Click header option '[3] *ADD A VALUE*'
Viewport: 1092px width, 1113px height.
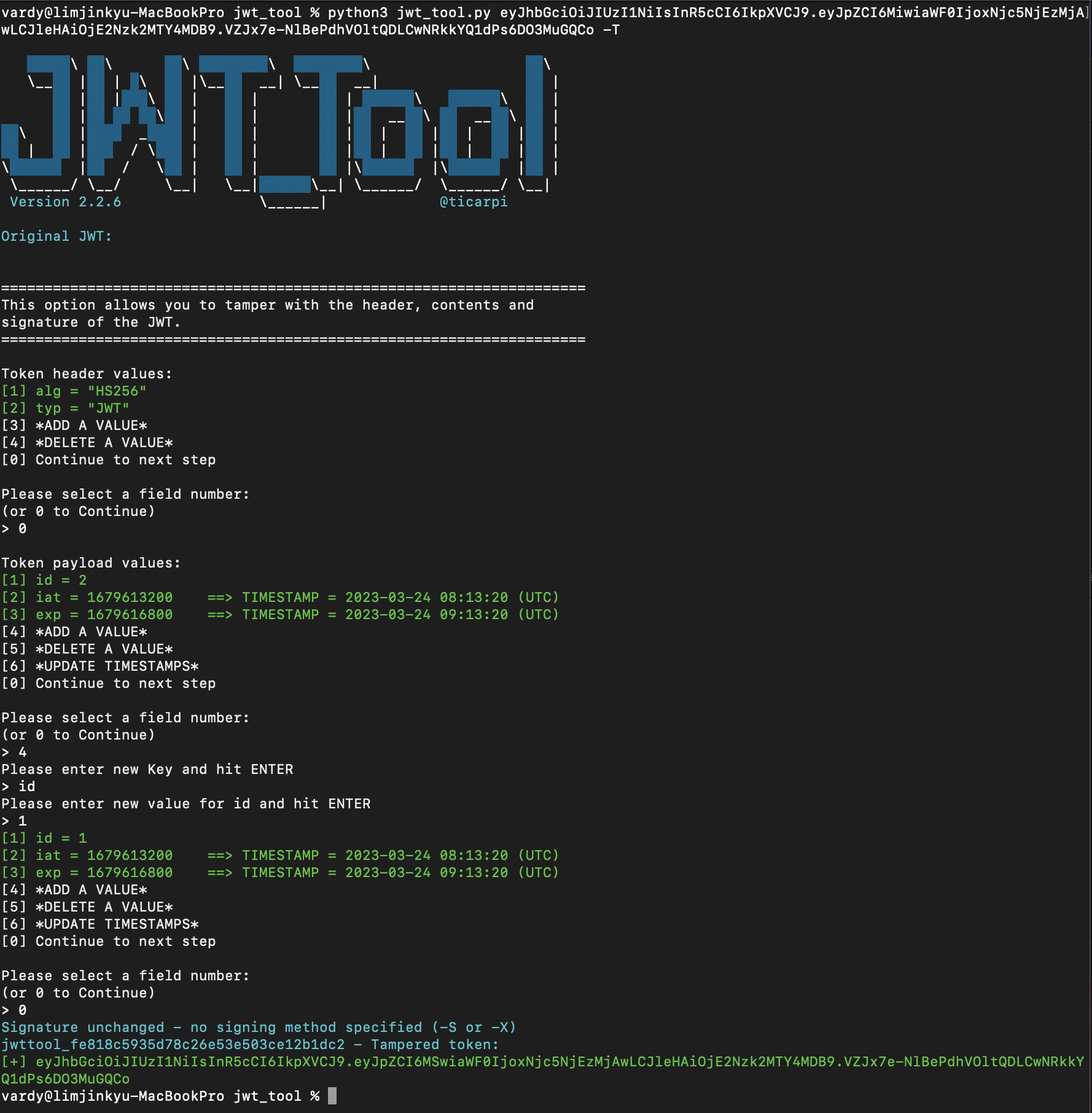point(74,426)
